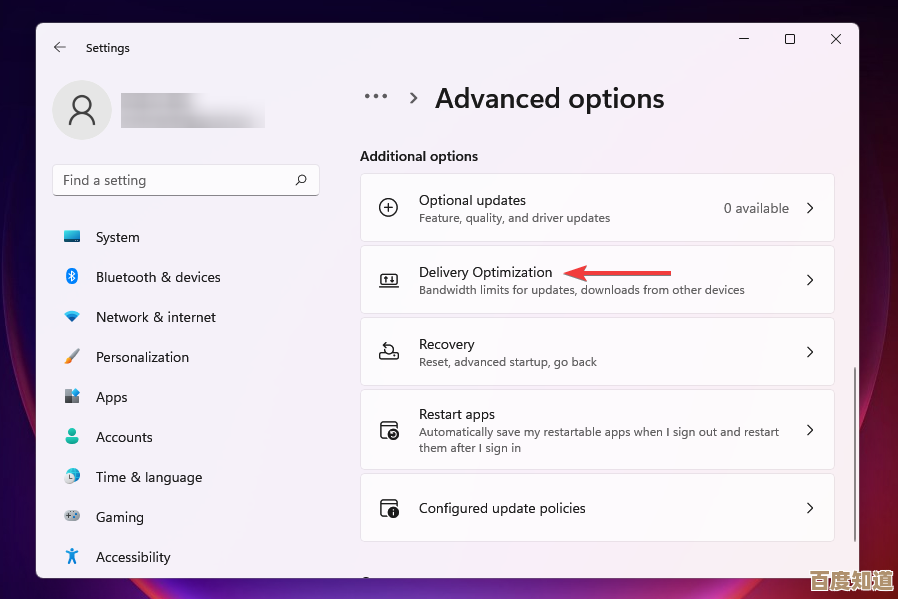The height and width of the screenshot is (599, 898).
Task: Click the Accessibility figure icon
Action: 72,557
